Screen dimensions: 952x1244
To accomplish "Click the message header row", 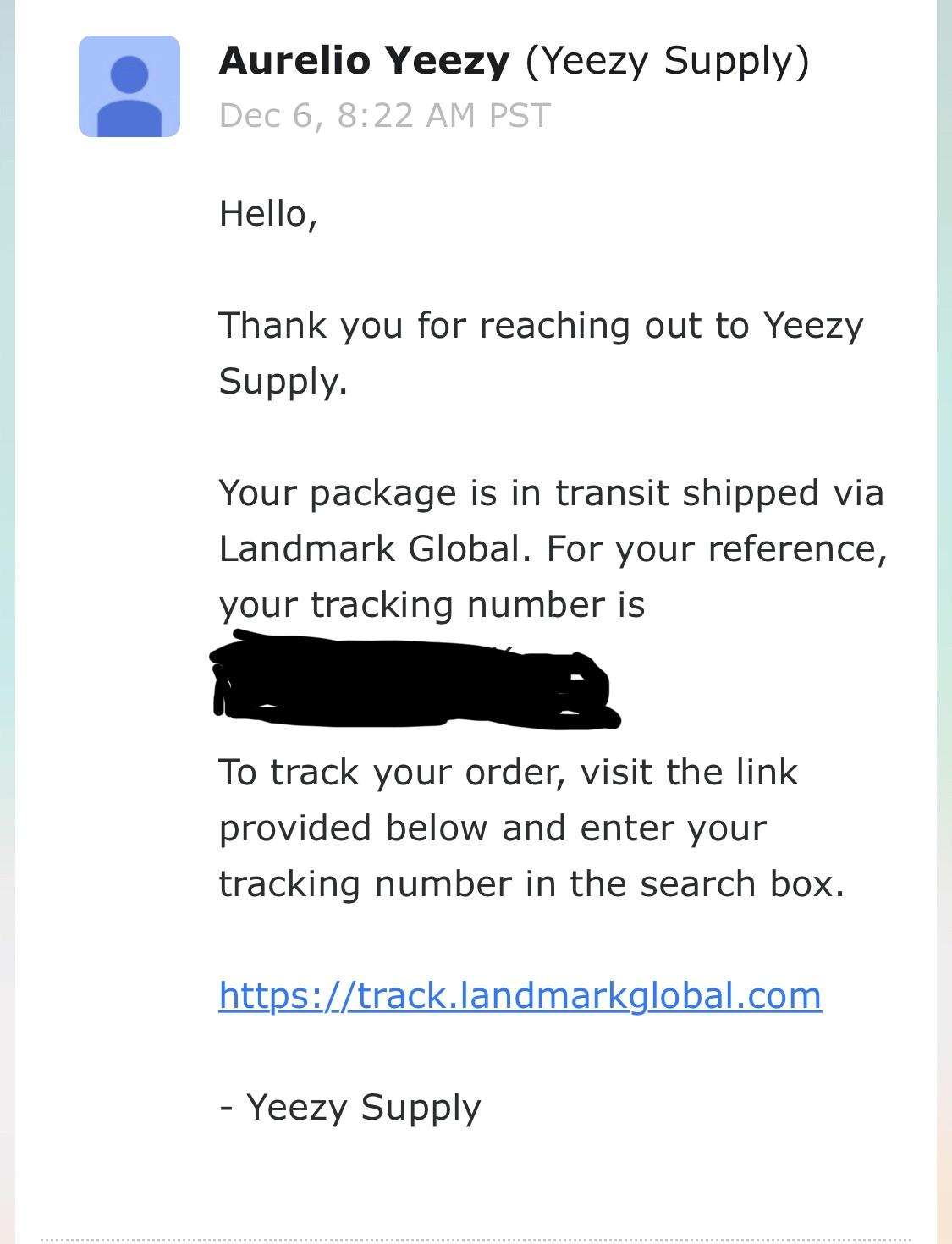I will coord(474,85).
